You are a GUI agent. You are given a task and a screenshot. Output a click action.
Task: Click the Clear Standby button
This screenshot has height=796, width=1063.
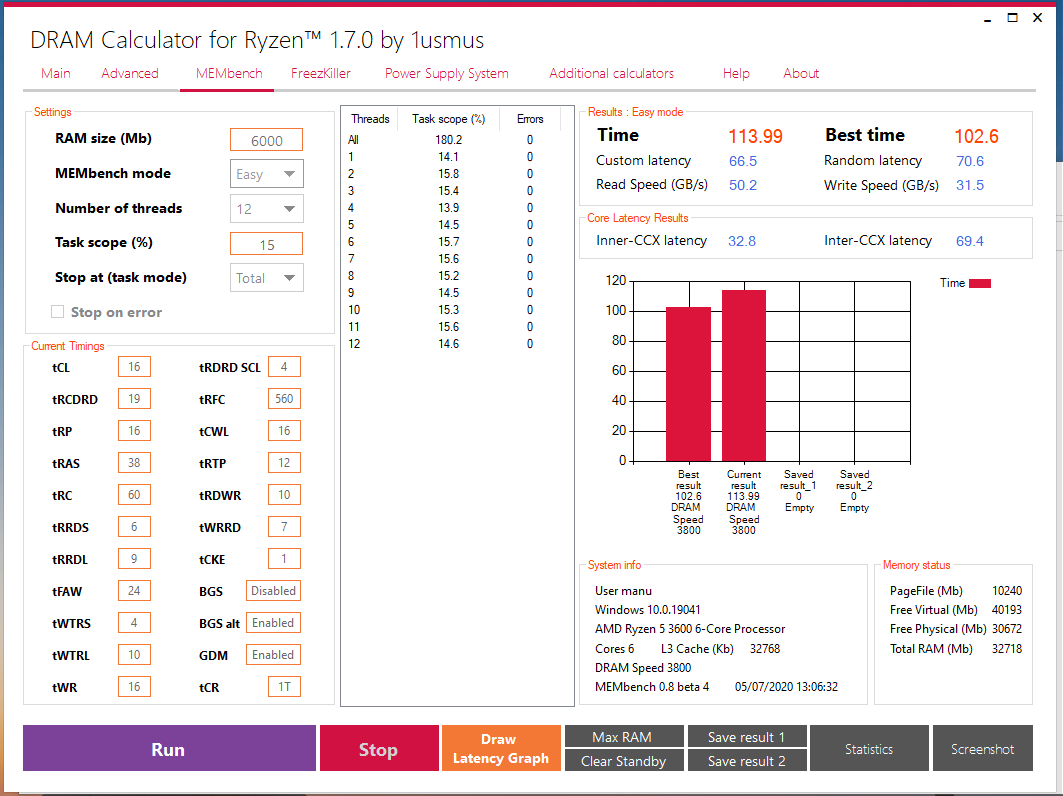click(624, 761)
